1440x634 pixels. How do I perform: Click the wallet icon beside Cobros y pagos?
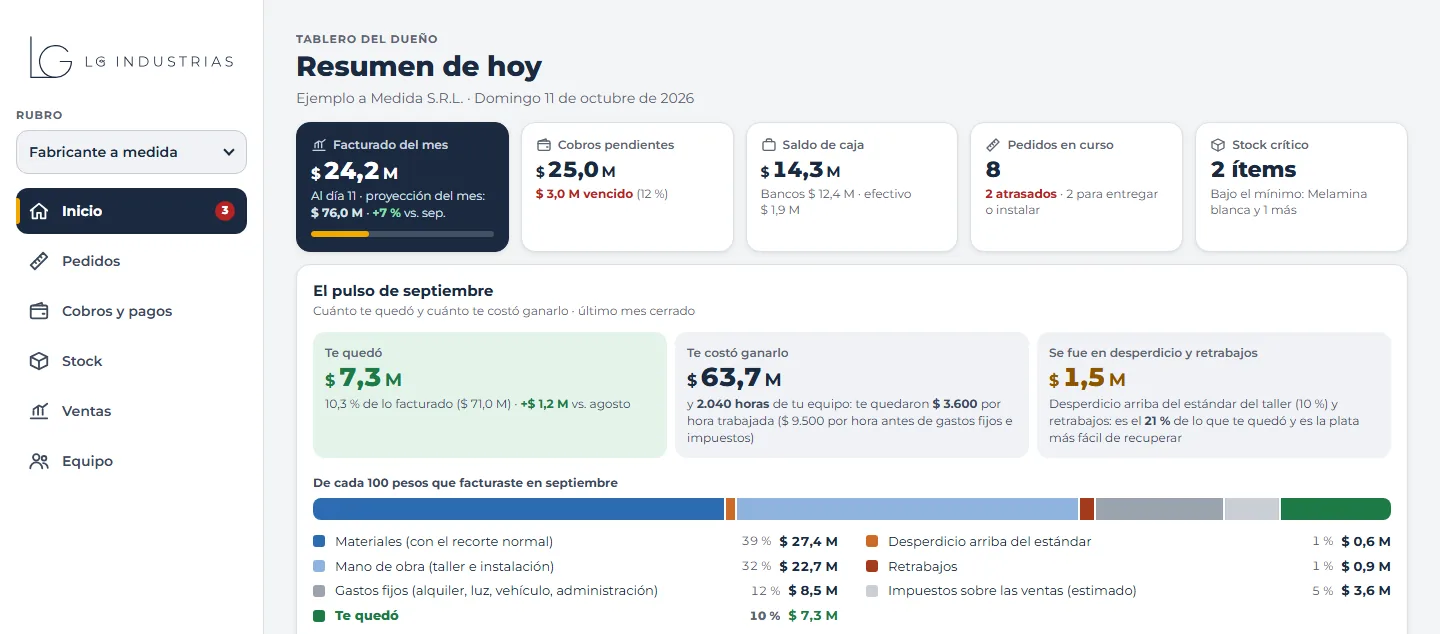[39, 311]
